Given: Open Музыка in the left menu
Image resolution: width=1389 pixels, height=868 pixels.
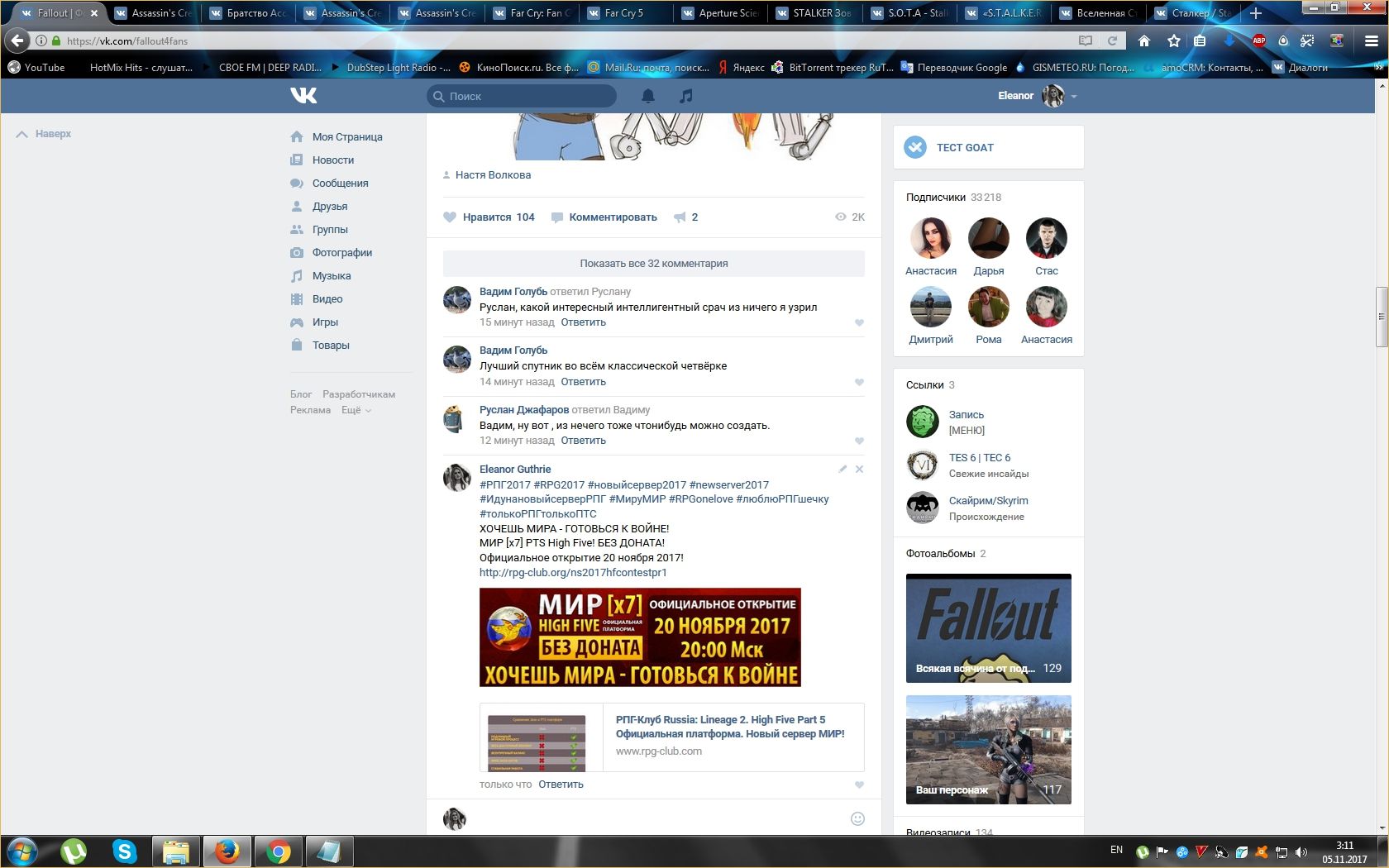Looking at the screenshot, I should [x=321, y=276].
